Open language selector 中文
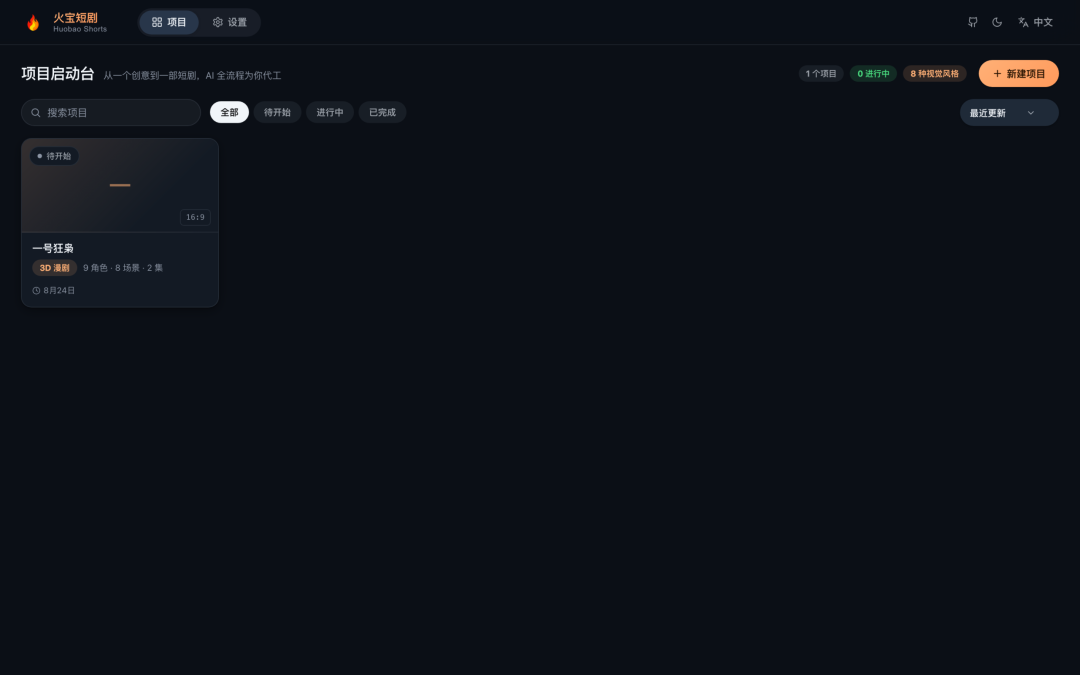 coord(1035,22)
